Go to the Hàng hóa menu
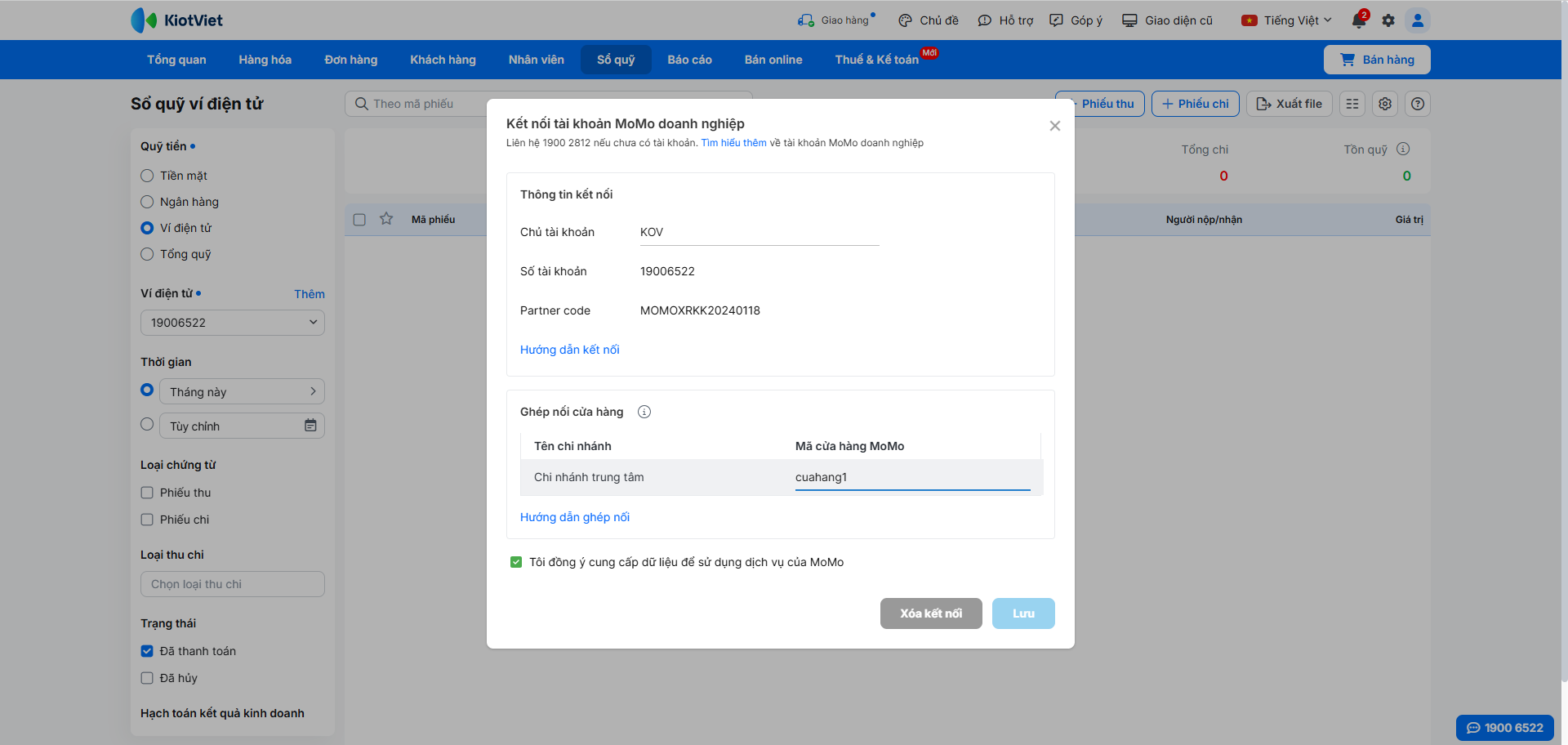 (x=265, y=60)
